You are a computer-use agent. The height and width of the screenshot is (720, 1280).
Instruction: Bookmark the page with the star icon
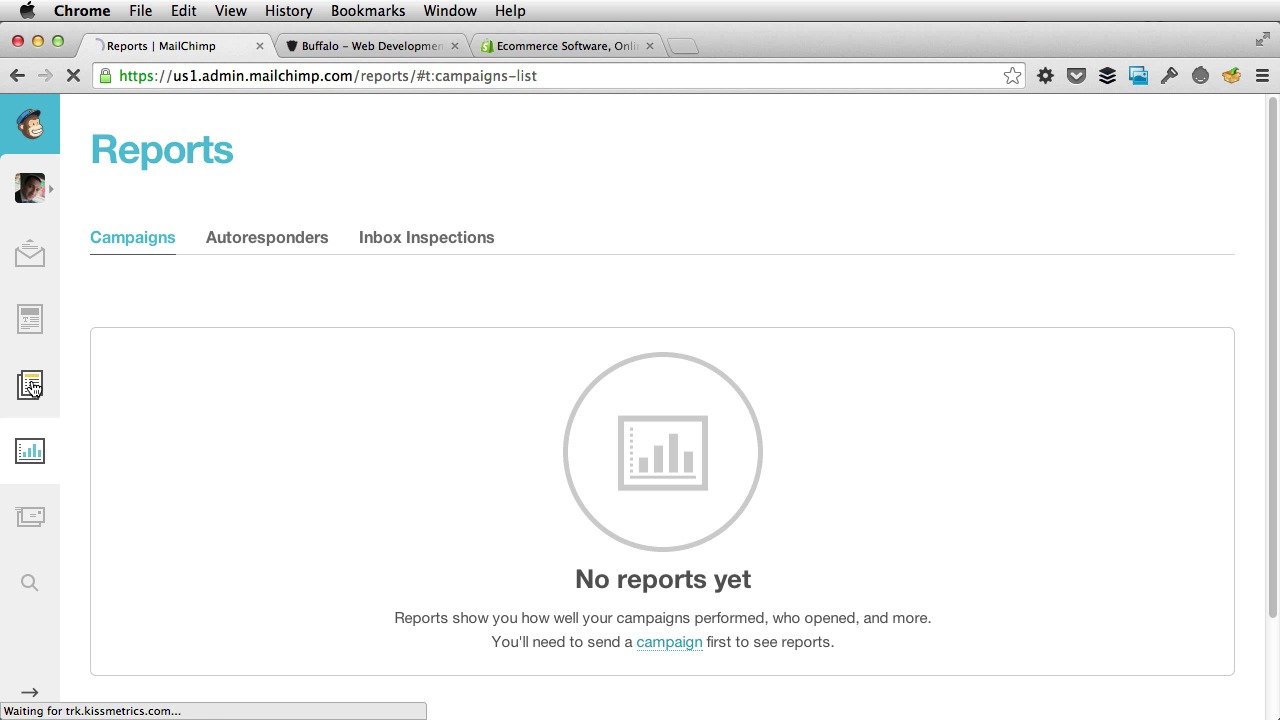(1012, 76)
